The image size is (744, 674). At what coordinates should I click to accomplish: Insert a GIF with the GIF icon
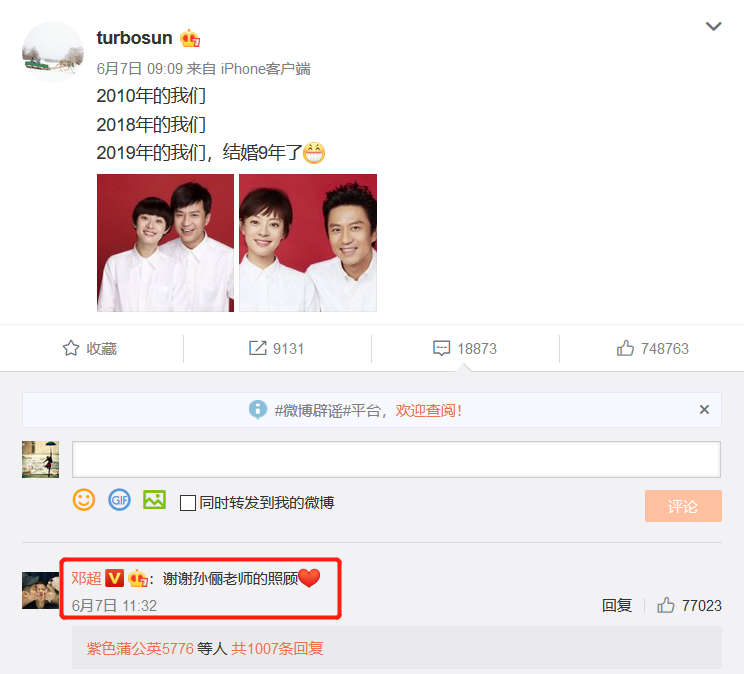click(x=119, y=500)
